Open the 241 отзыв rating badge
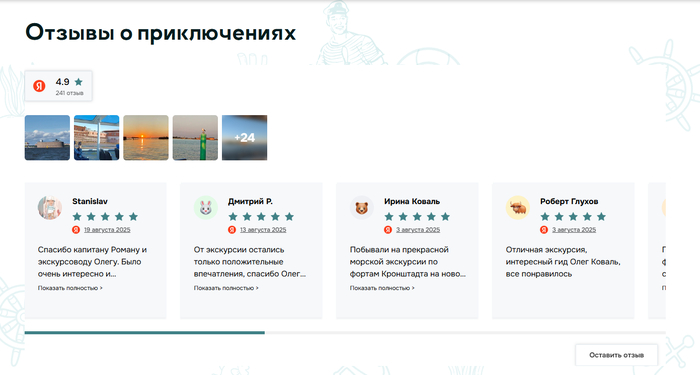This screenshot has height=375, width=700. click(58, 86)
